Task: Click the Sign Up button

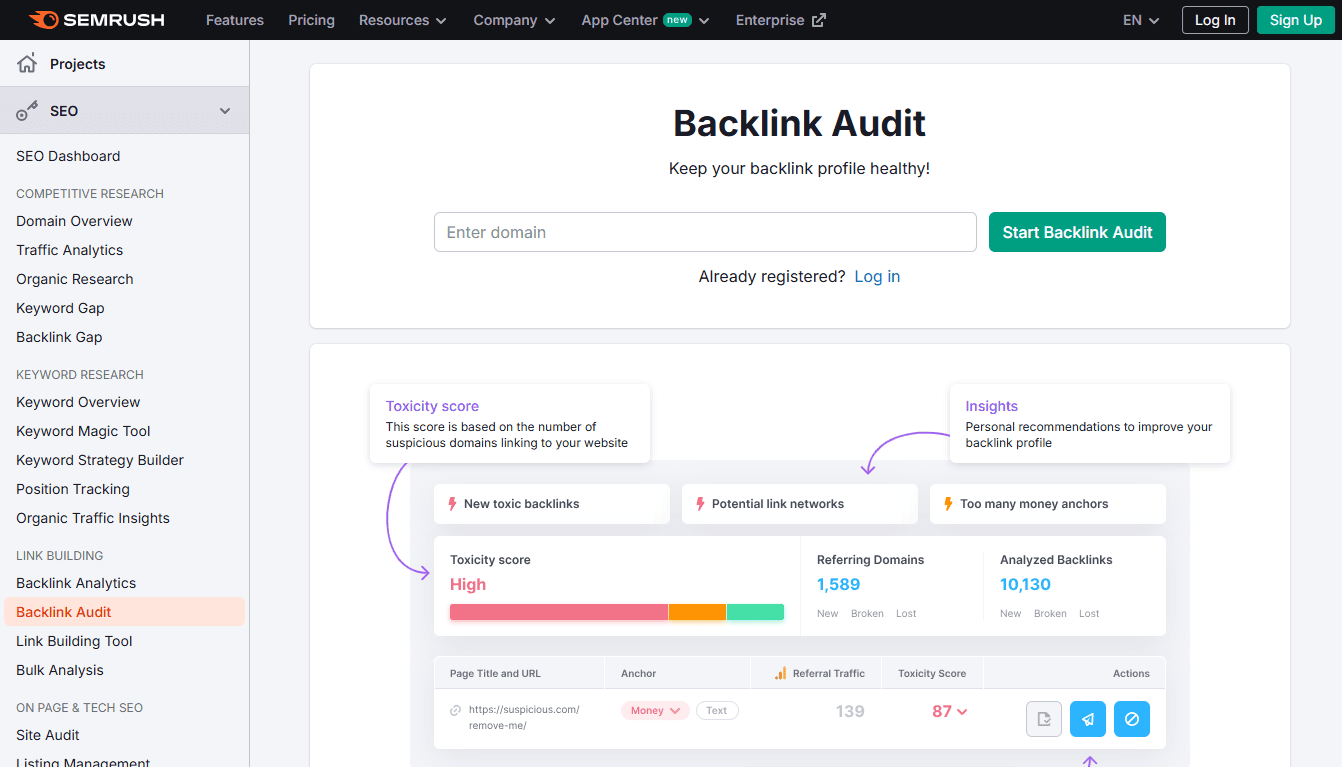Action: pos(1296,20)
